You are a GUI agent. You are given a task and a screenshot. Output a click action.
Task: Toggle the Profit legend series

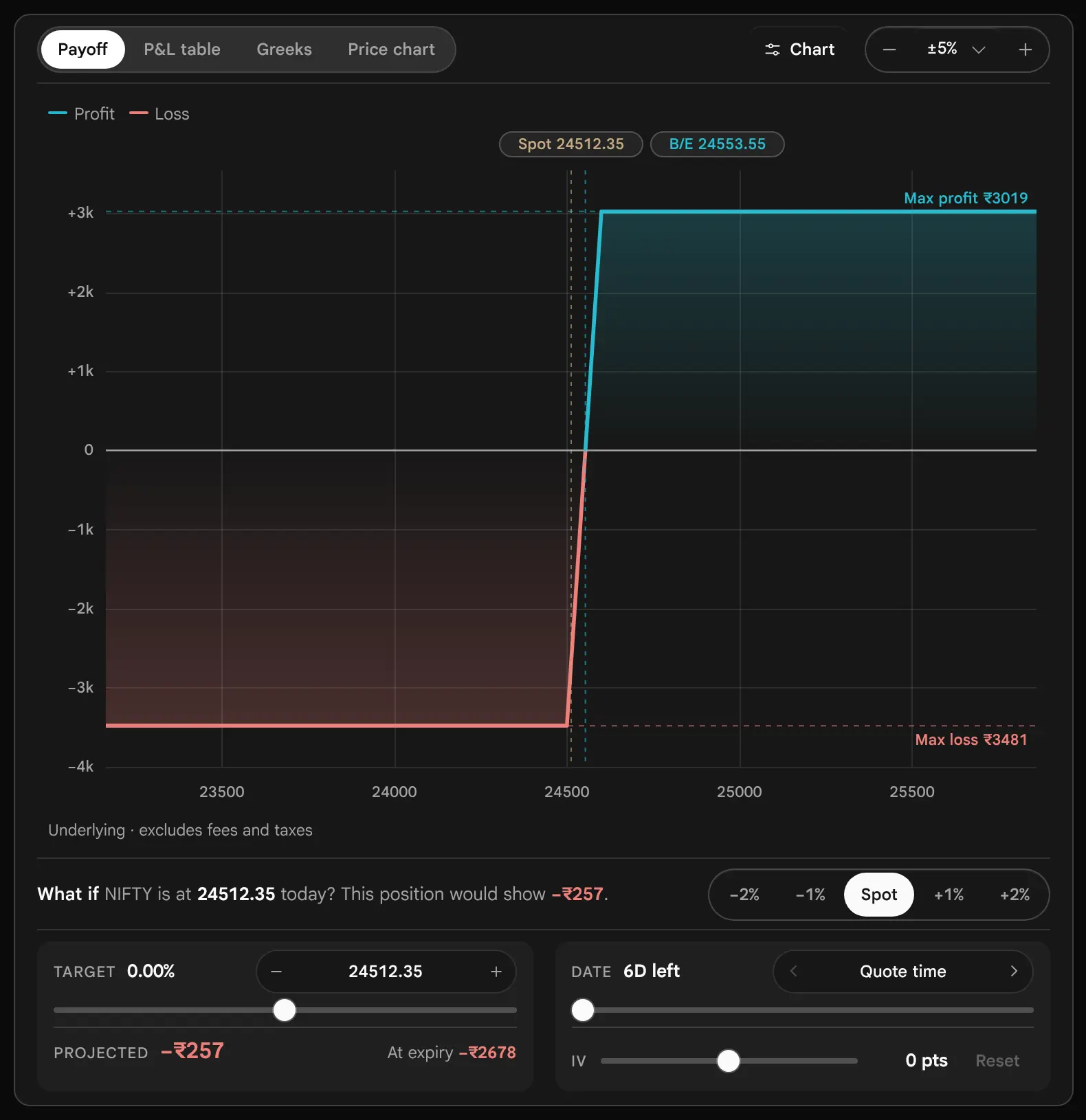(x=81, y=113)
